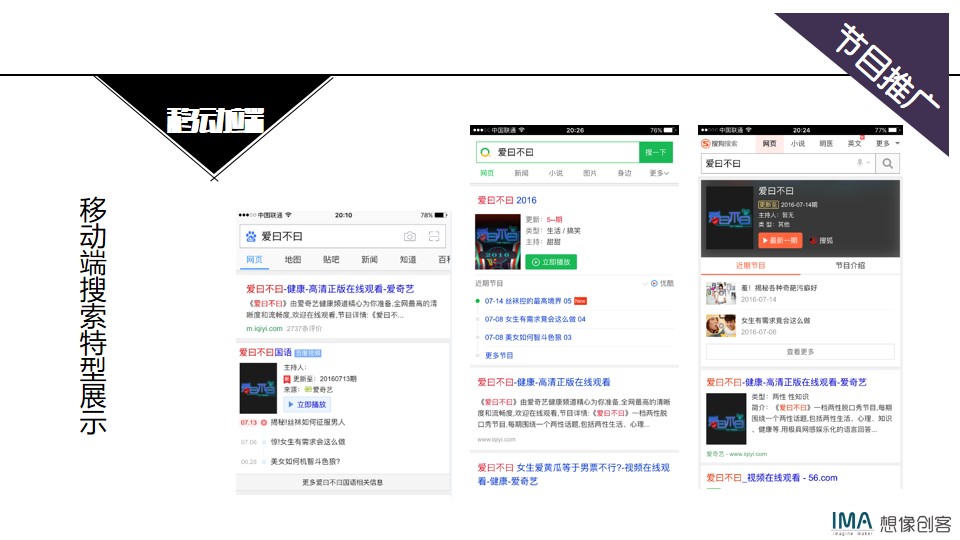960x540 pixels.
Task: Tap the blue 立即播放 button in Baidu card
Action: pyautogui.click(x=307, y=405)
